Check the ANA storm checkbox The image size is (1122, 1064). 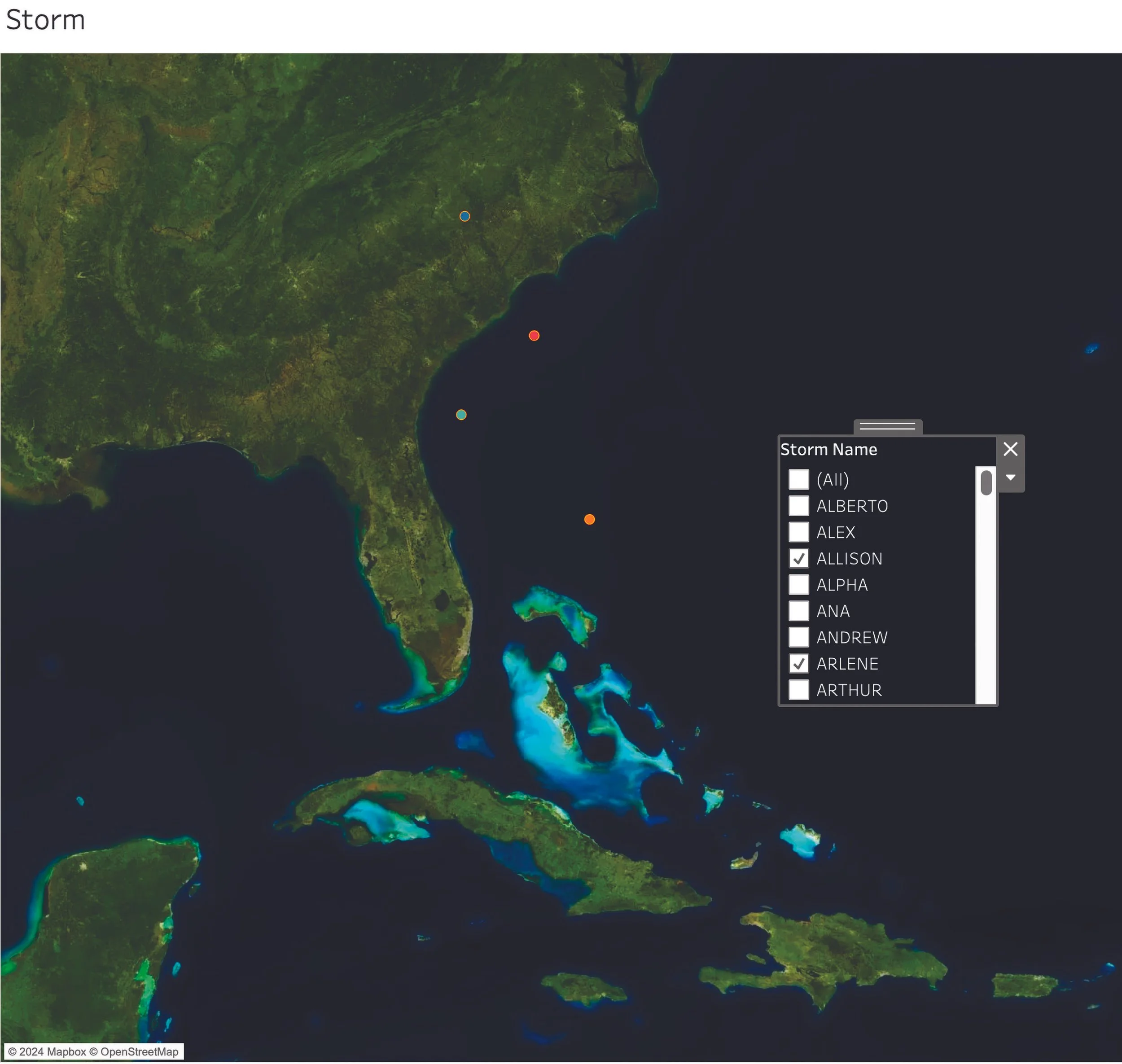click(799, 611)
